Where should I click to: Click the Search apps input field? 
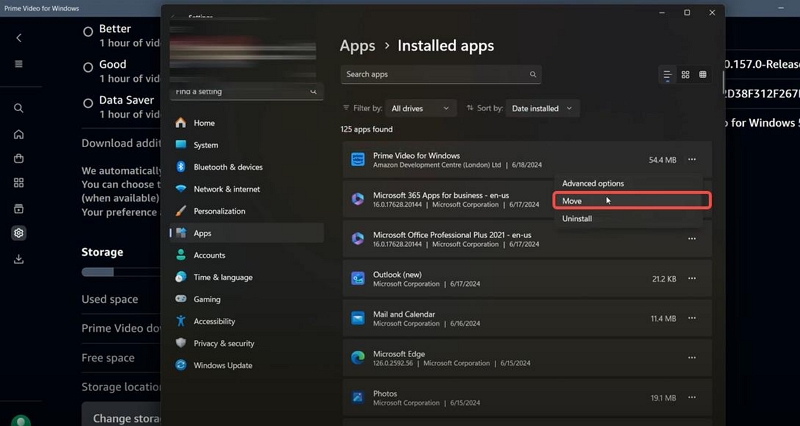tap(441, 74)
